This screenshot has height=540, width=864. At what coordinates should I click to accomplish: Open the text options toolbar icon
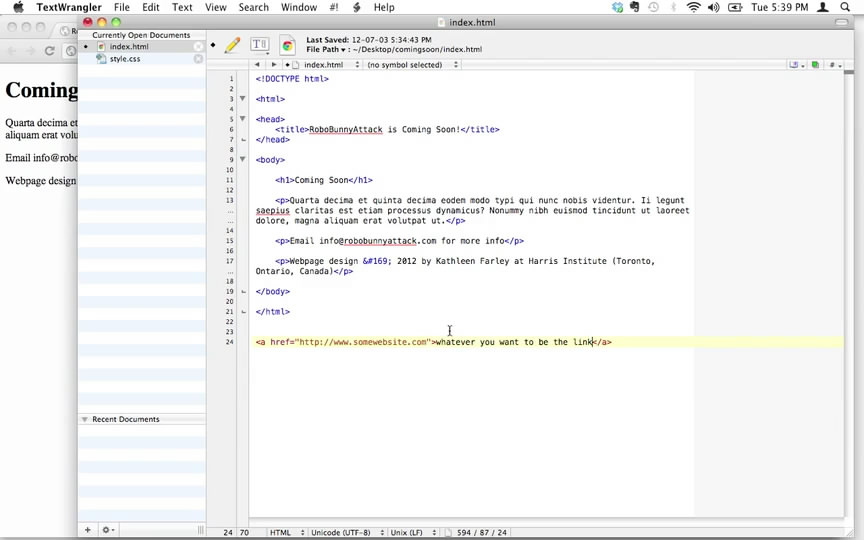260,44
